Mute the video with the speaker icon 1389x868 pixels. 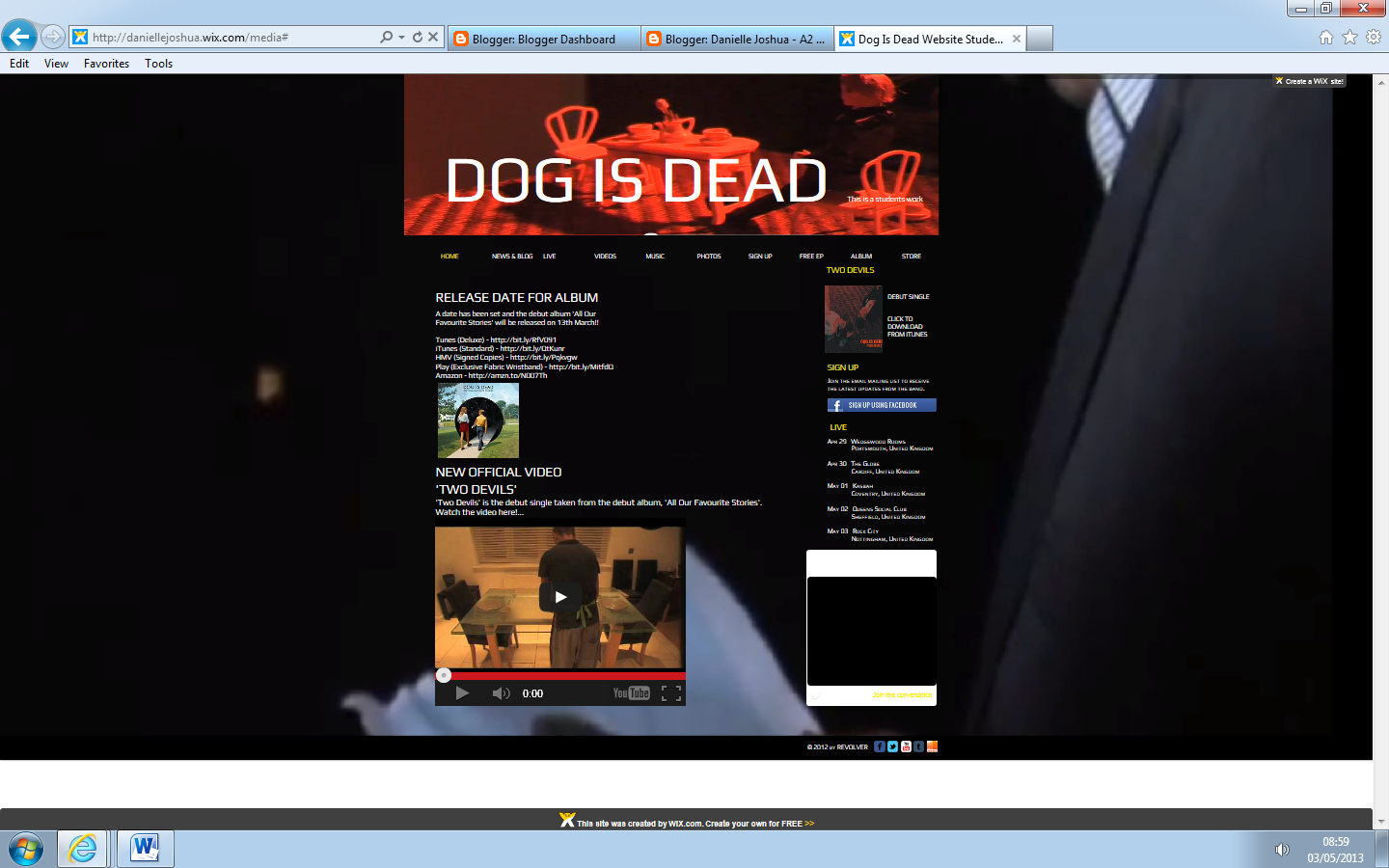click(x=501, y=693)
